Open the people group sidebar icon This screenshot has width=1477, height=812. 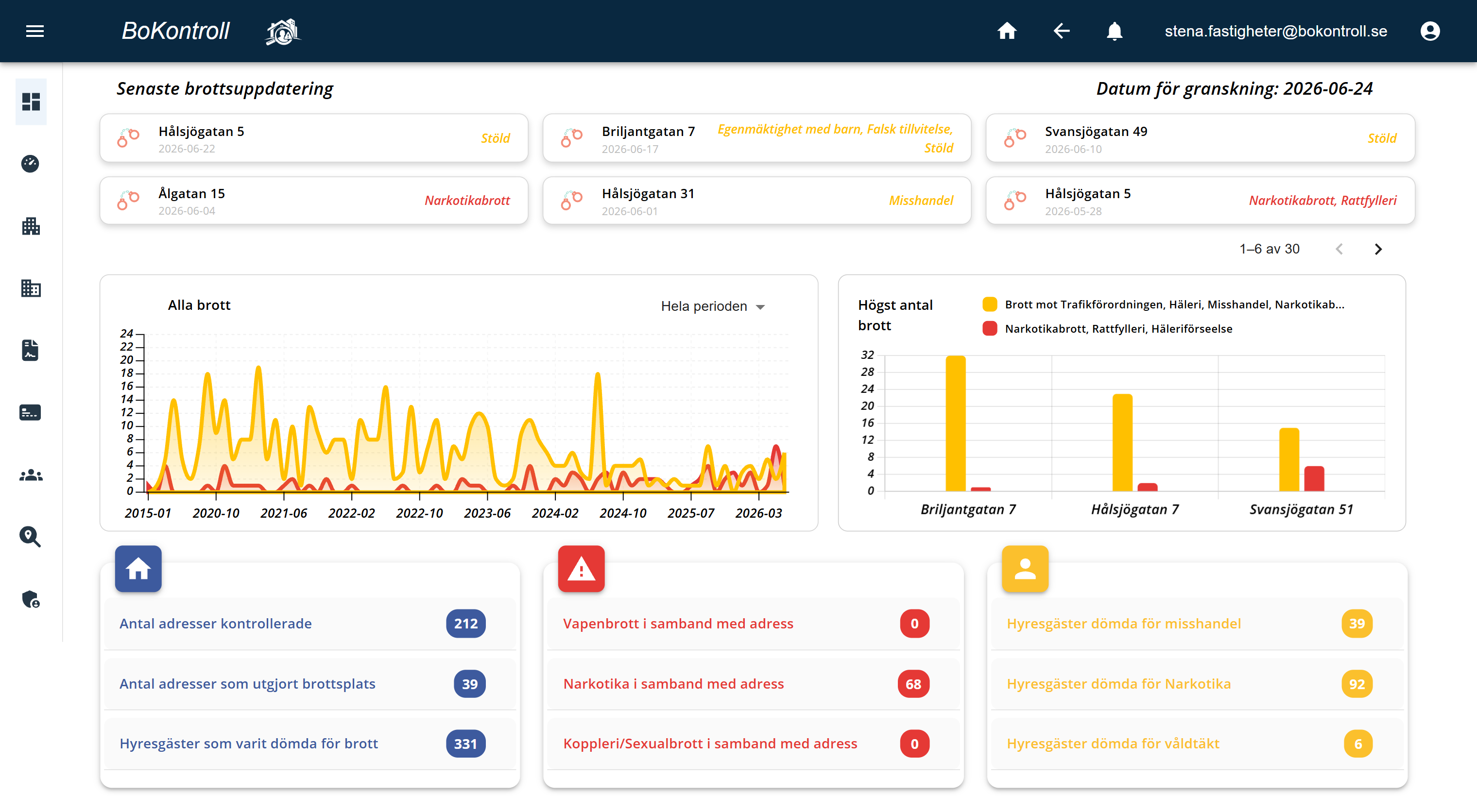(31, 475)
